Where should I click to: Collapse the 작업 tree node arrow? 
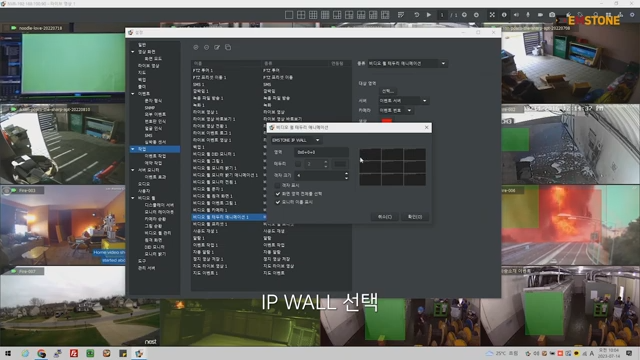[133, 149]
